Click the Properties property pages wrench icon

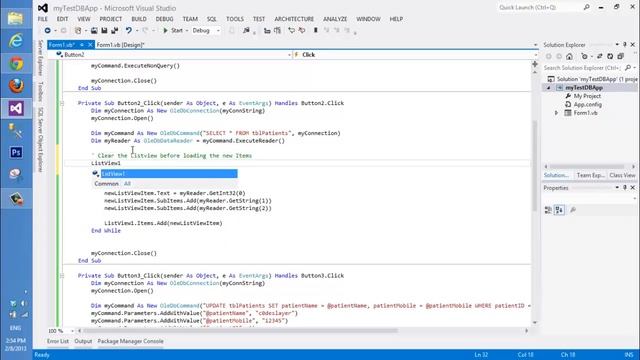[573, 210]
